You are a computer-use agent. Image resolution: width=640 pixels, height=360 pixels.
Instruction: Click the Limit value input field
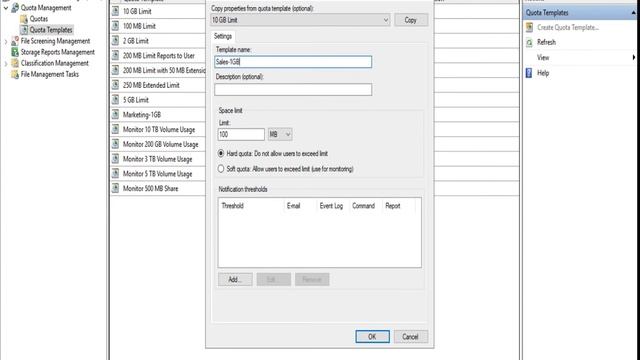[241, 134]
